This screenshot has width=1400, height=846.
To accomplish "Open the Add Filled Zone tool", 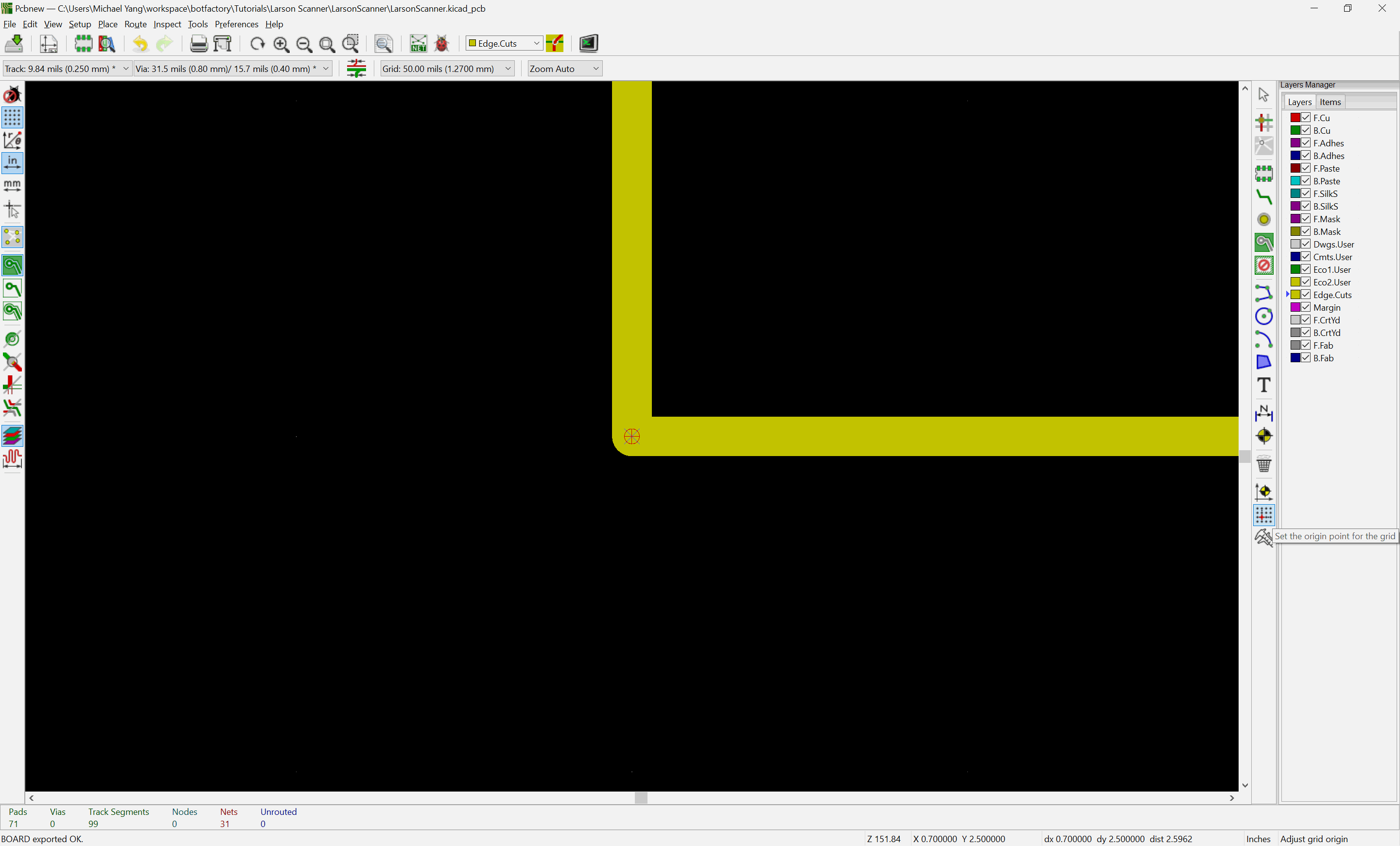I will click(x=1263, y=362).
